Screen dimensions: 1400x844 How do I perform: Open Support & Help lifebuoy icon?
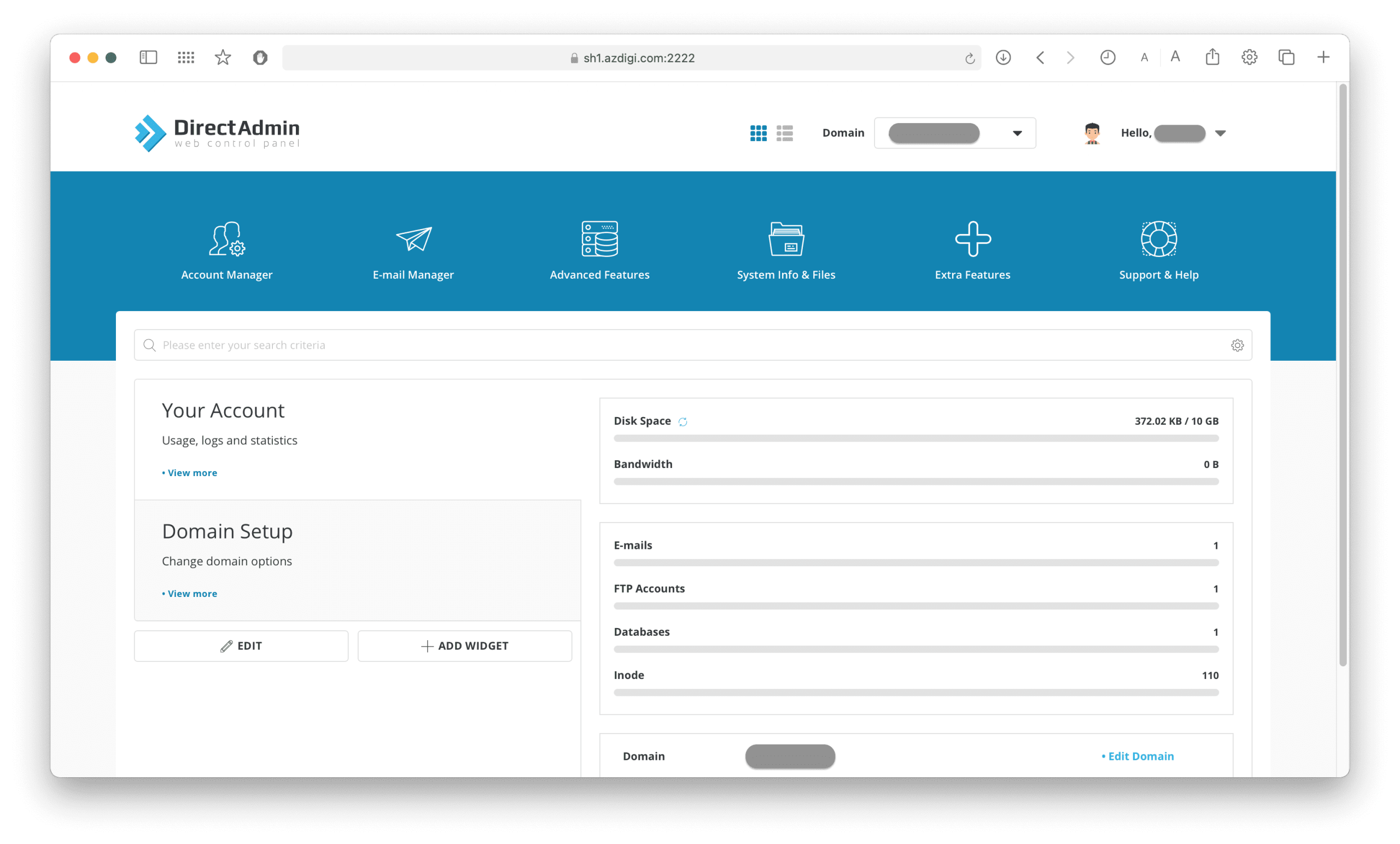coord(1158,239)
